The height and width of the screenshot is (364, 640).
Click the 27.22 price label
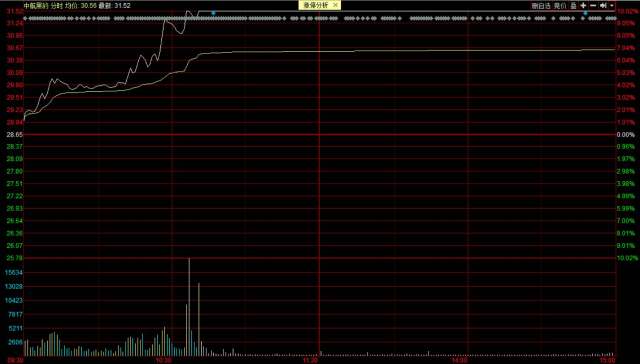point(15,196)
